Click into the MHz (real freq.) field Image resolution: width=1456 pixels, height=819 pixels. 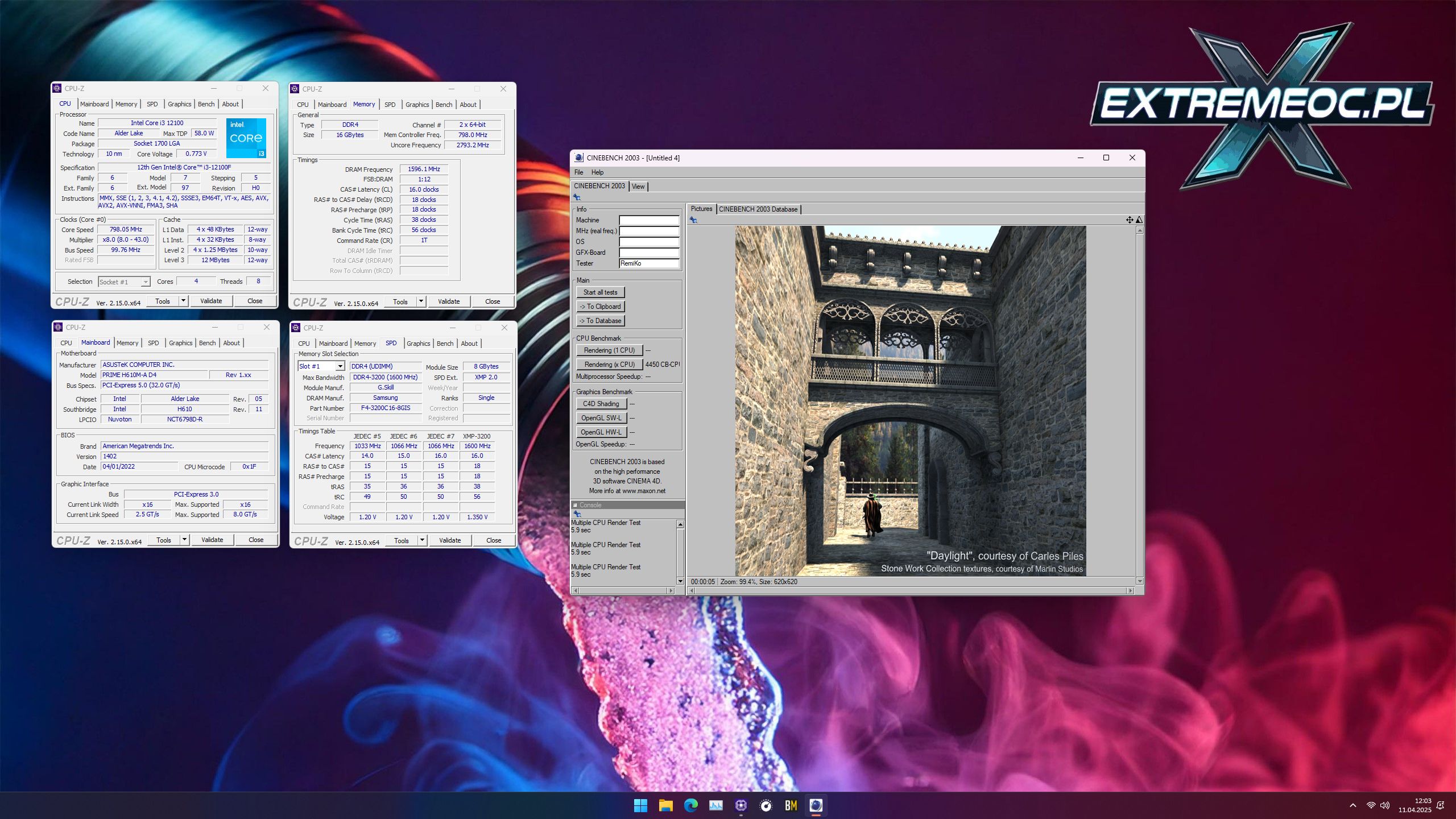(649, 231)
